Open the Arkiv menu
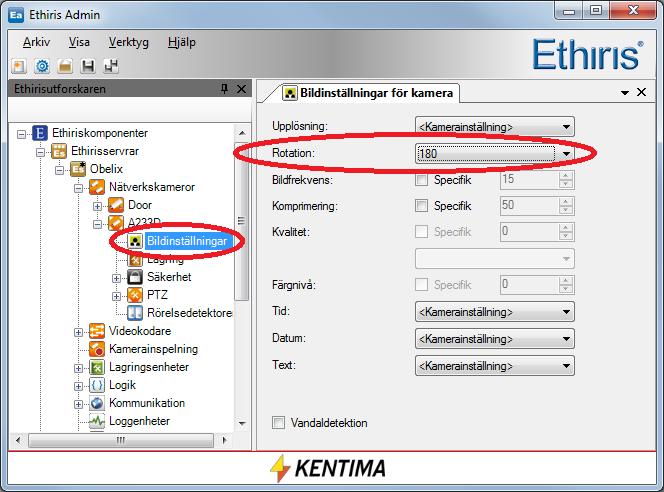This screenshot has height=492, width=664. point(36,42)
